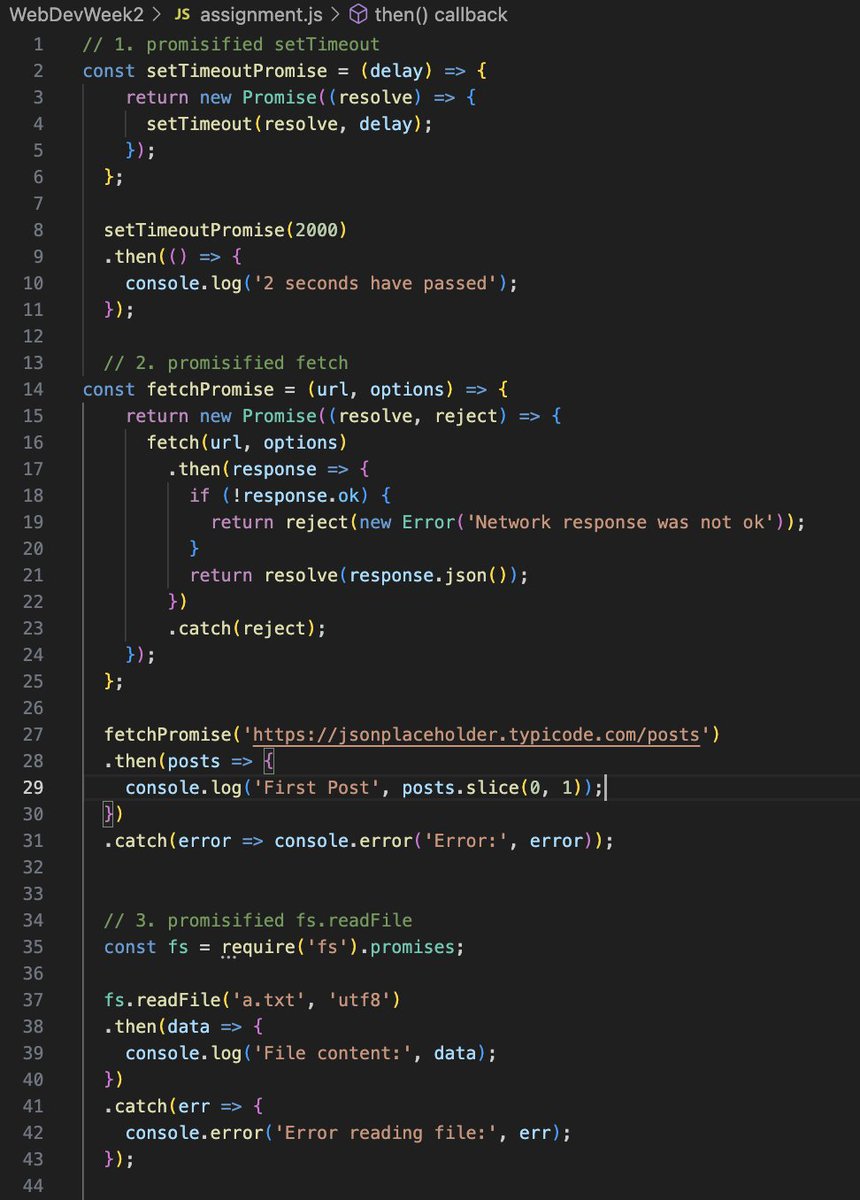The height and width of the screenshot is (1200, 860).
Task: Click line number 14 in the gutter
Action: (x=33, y=389)
